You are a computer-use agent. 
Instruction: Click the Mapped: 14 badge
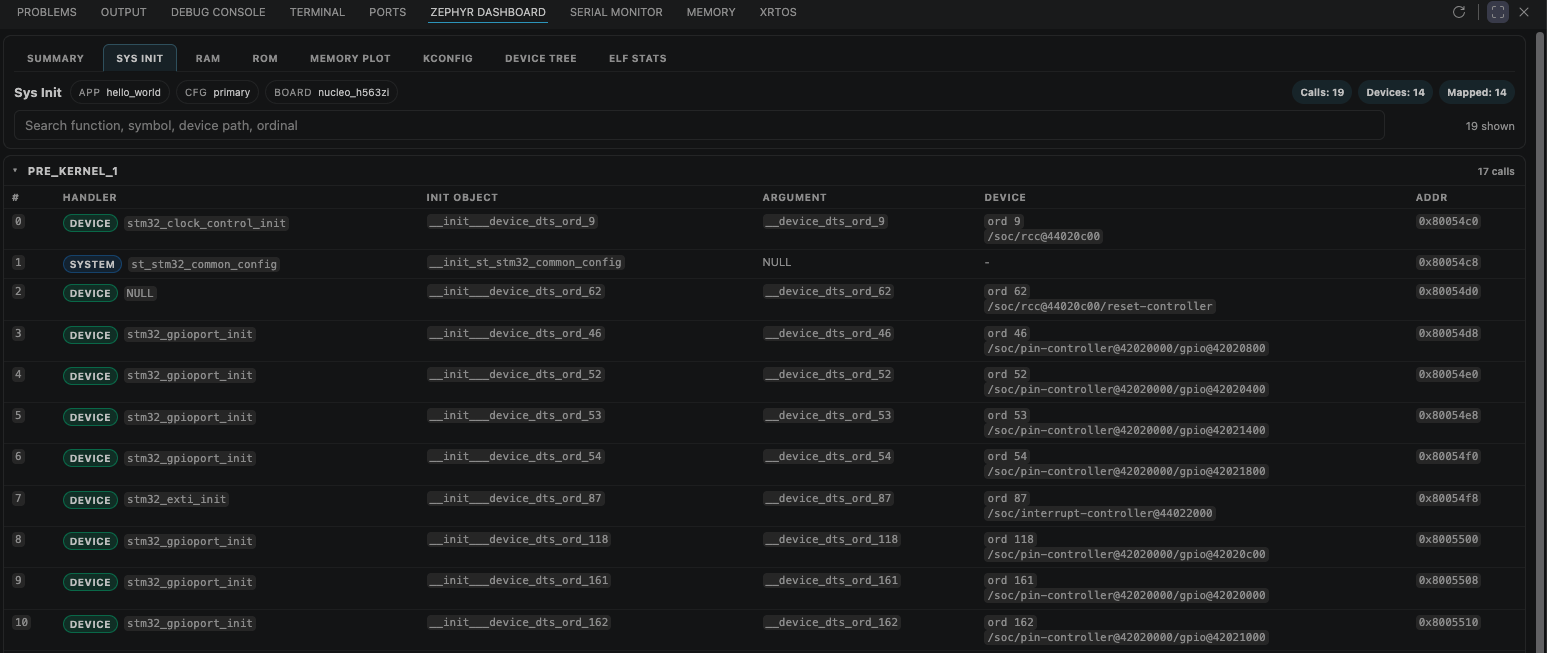pos(1477,92)
